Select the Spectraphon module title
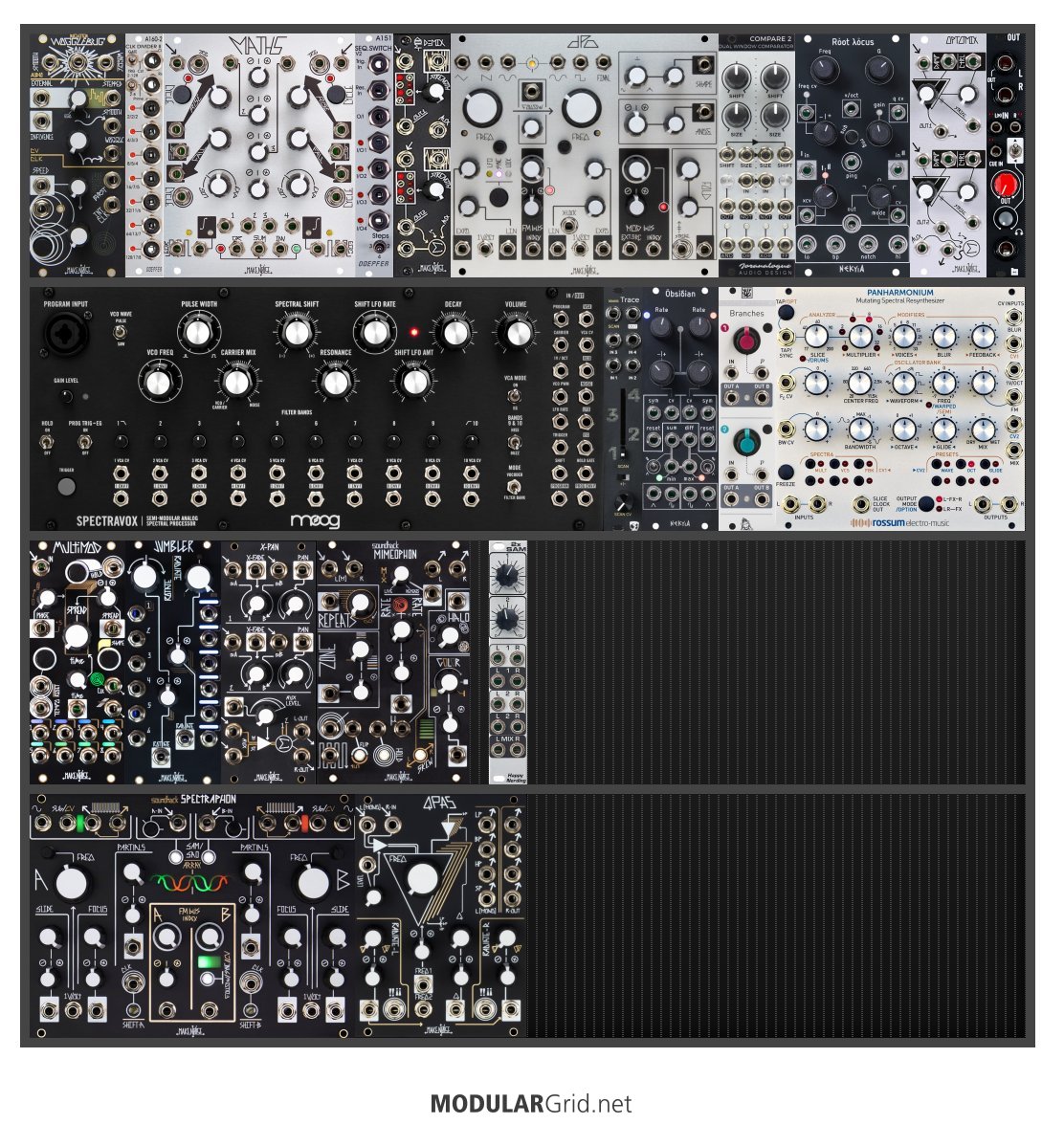The image size is (1064, 1124). (x=208, y=800)
